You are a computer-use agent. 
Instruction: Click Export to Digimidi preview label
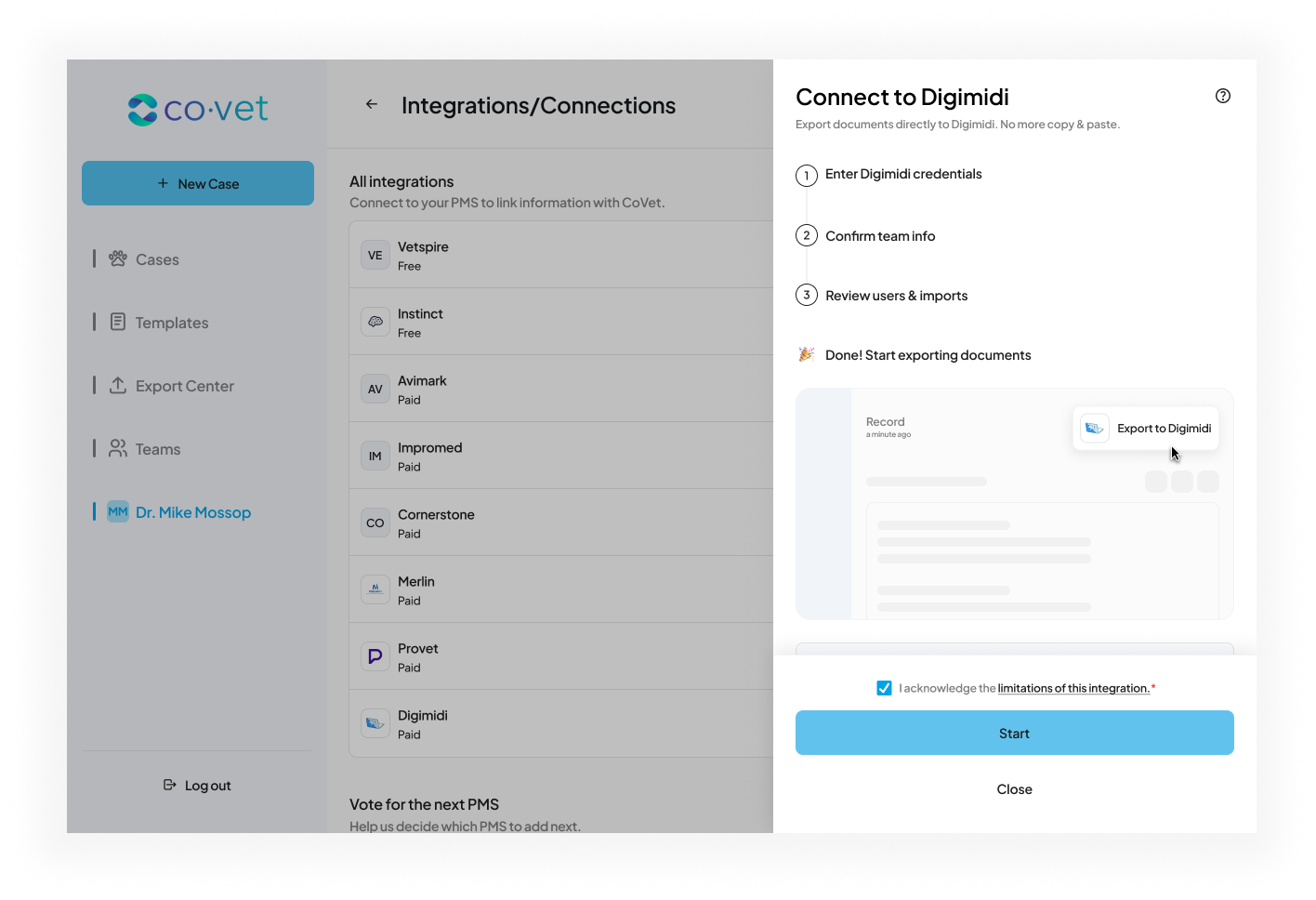1165,429
